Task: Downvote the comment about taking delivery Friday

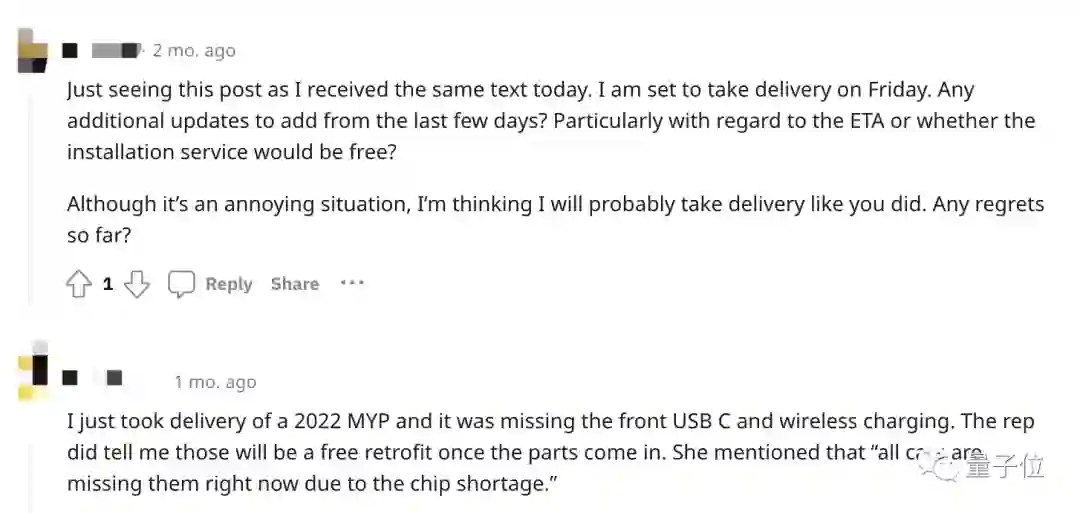Action: coord(136,285)
